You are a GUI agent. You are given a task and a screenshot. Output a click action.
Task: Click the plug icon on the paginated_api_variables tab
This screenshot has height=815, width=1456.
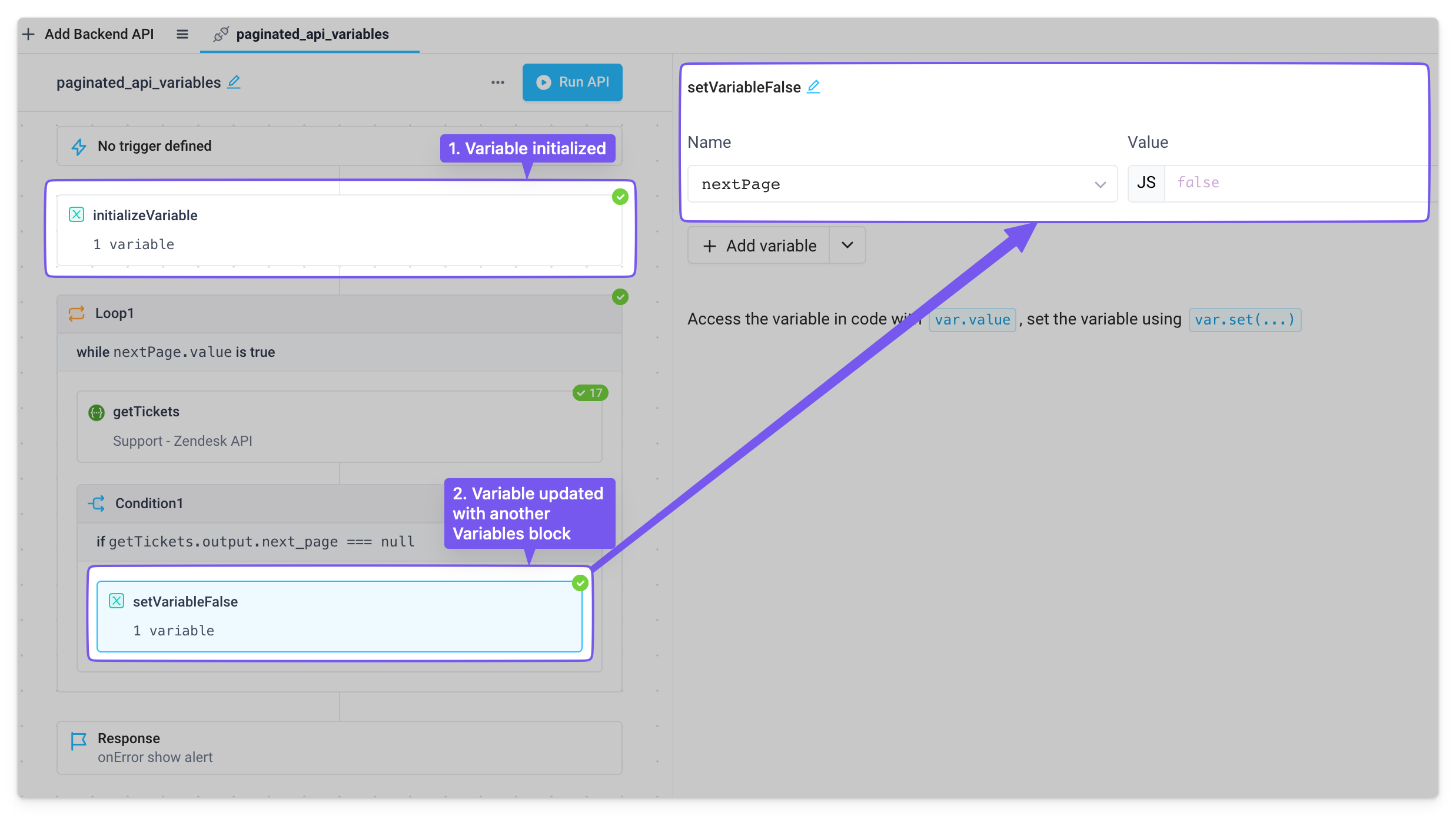click(x=221, y=34)
